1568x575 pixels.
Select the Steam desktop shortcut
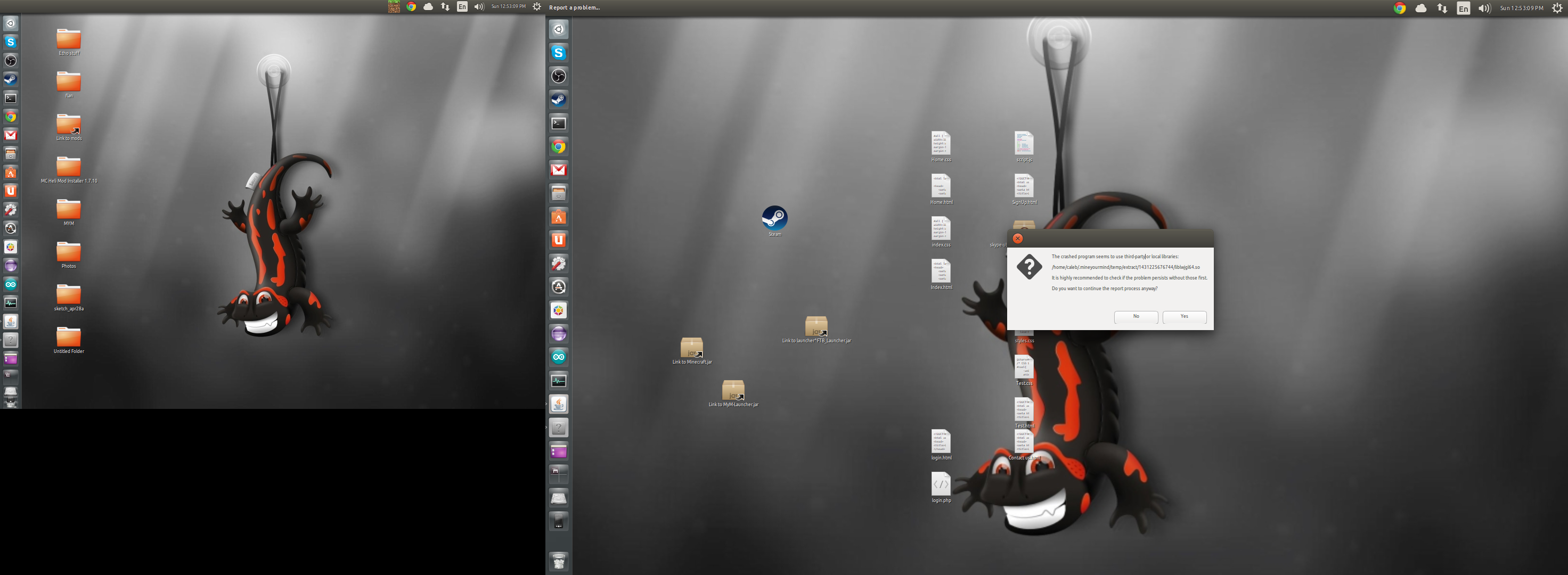tap(774, 221)
